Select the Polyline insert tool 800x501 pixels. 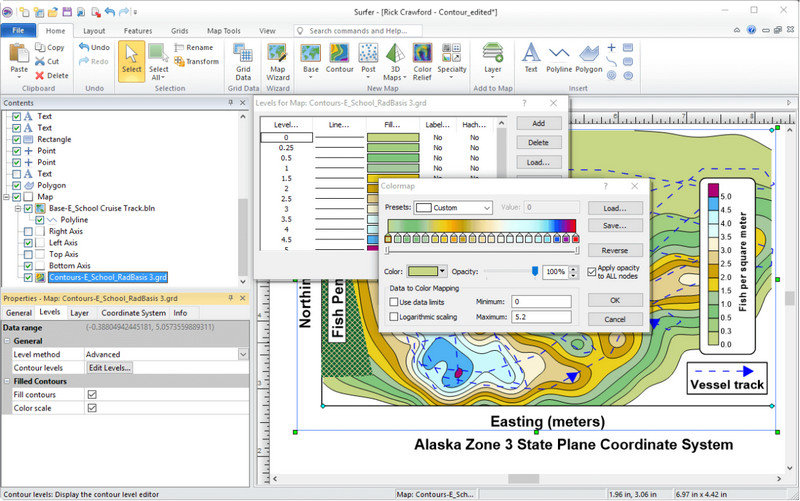(559, 58)
